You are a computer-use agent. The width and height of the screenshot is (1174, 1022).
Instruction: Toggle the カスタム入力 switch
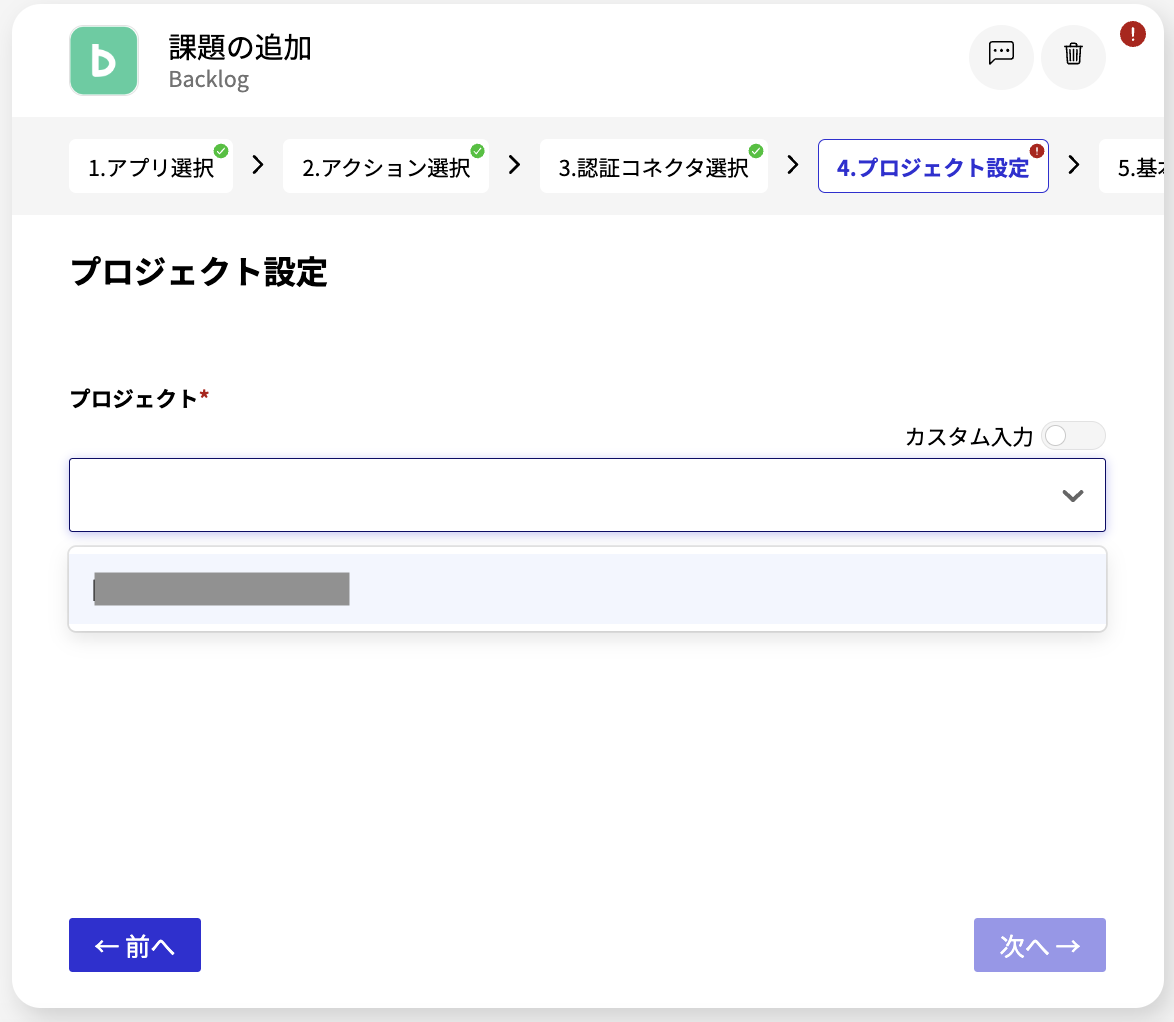[x=1073, y=436]
